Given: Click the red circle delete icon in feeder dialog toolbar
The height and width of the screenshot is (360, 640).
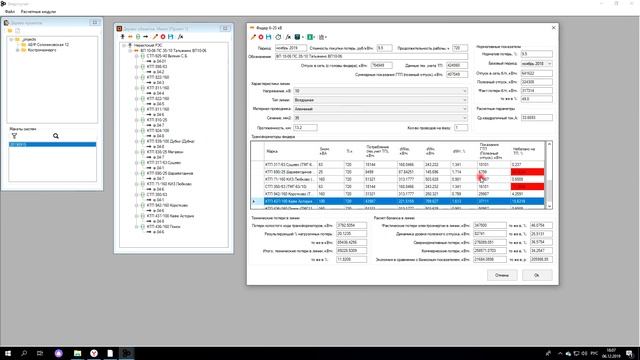Looking at the screenshot, I should (261, 37).
